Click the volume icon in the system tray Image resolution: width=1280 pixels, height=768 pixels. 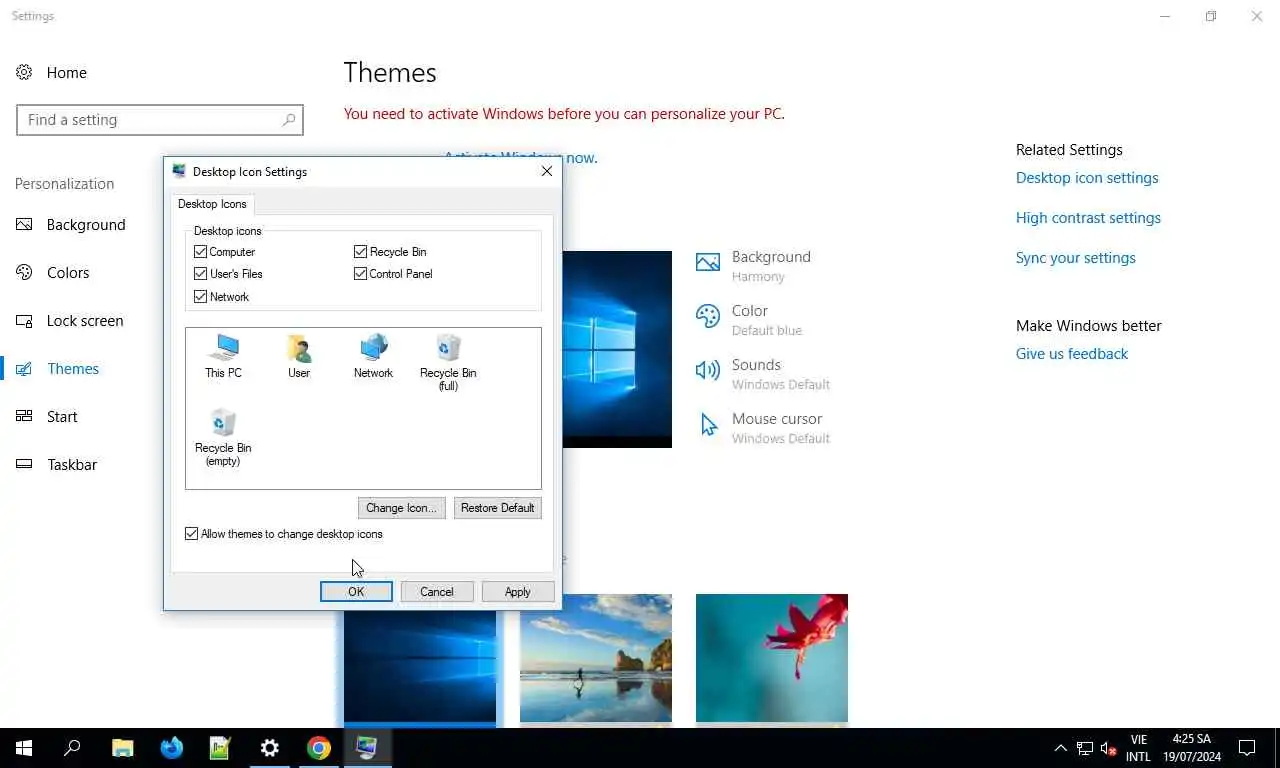pos(1108,748)
